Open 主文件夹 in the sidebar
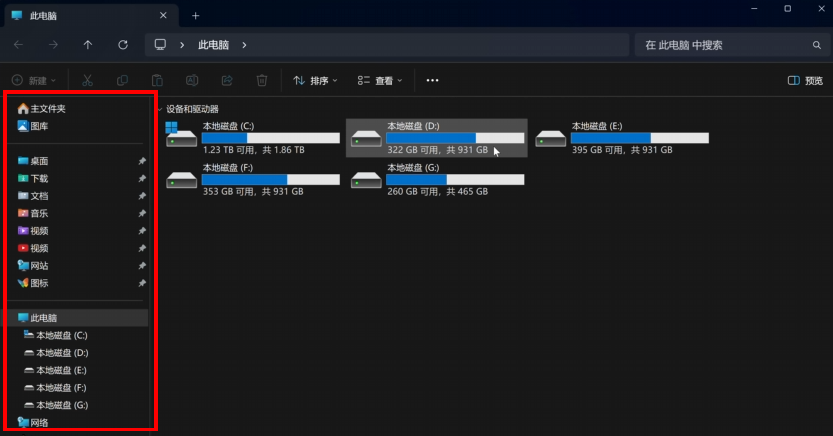 41,109
